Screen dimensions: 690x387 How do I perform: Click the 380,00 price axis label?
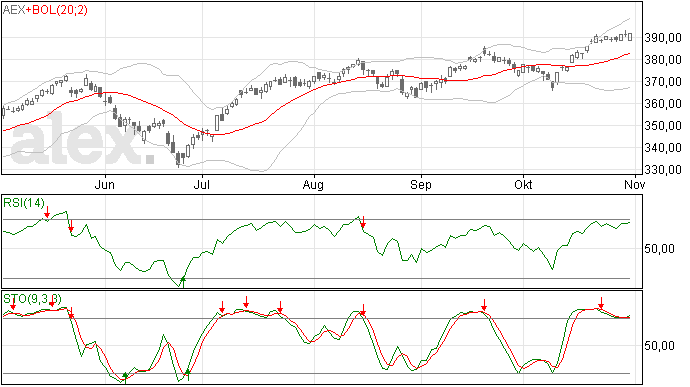663,60
